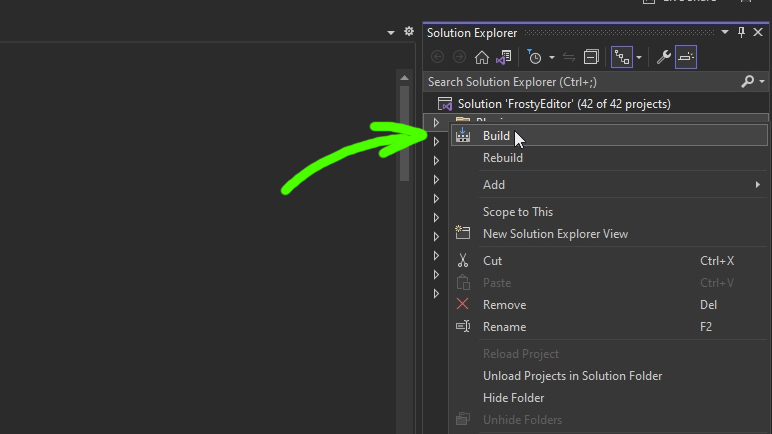
Task: Expand the Add submenu arrow
Action: pyautogui.click(x=758, y=185)
